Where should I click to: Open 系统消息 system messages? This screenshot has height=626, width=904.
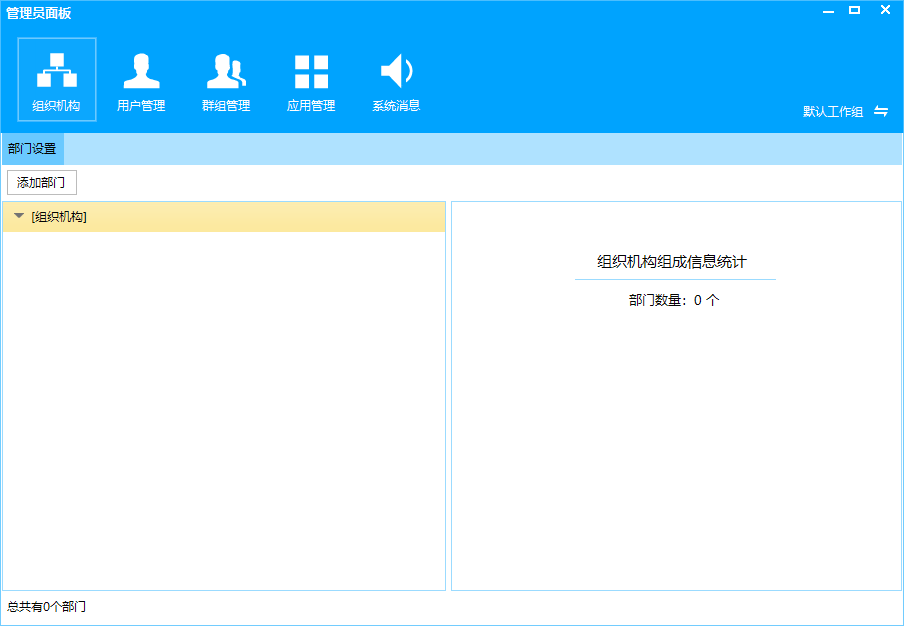pos(396,80)
